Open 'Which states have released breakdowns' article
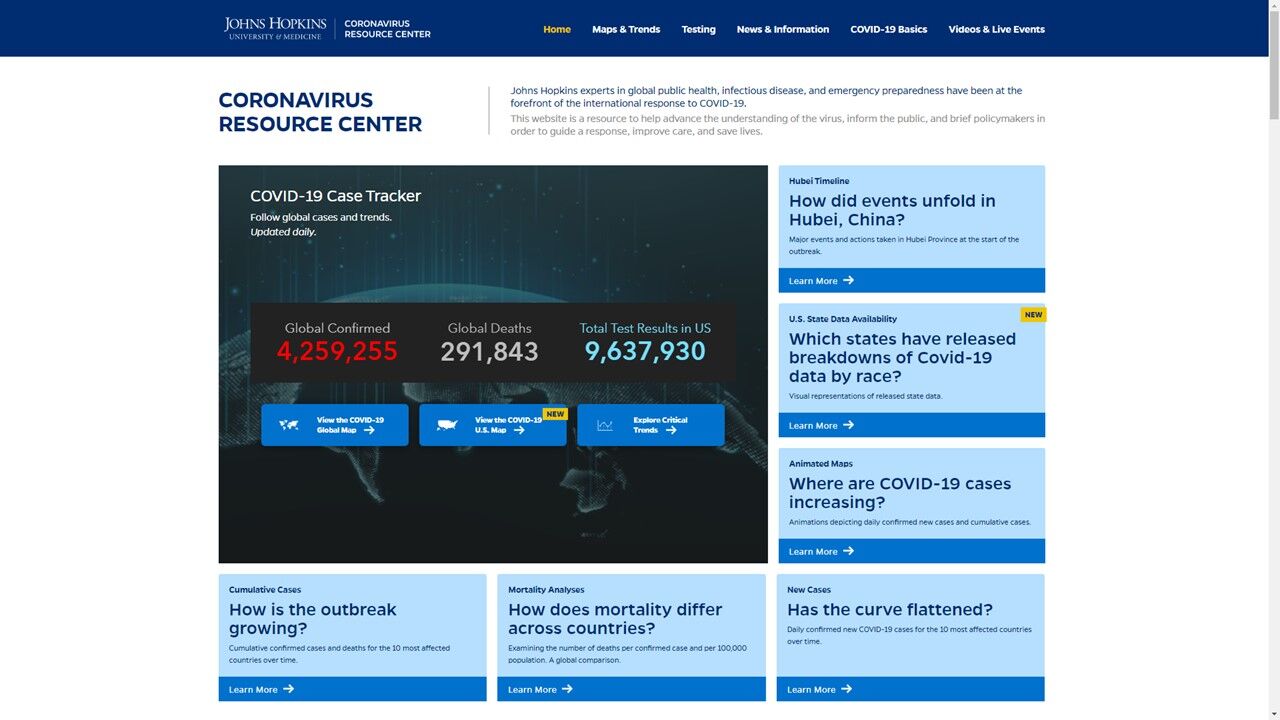 pos(902,357)
